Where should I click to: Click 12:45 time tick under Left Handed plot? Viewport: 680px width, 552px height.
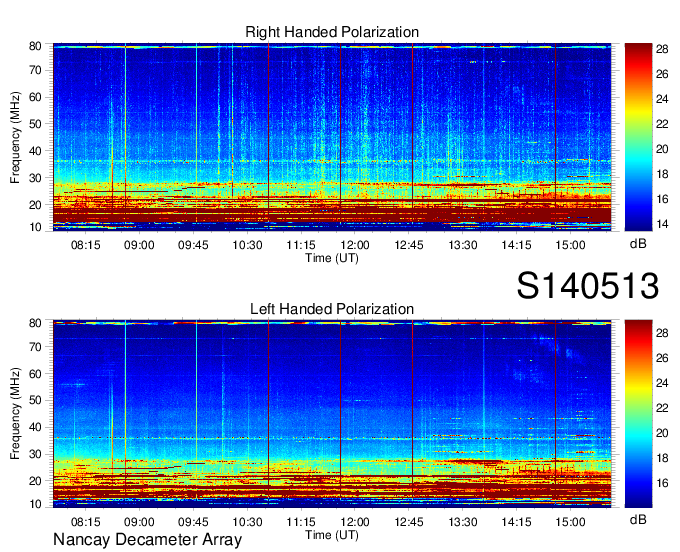click(409, 522)
